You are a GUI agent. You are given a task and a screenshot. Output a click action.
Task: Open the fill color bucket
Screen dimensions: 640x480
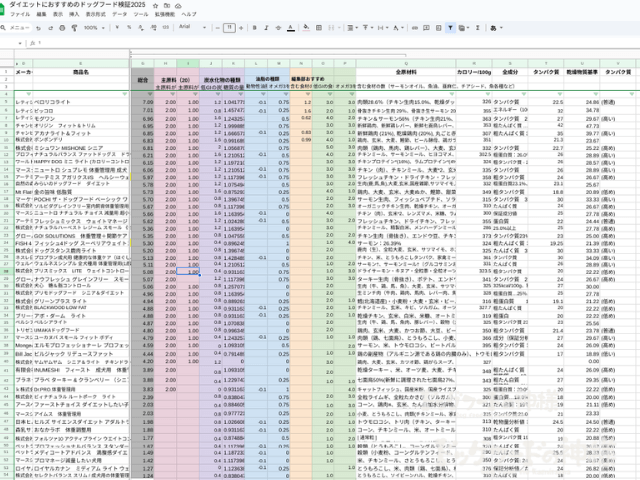(x=307, y=27)
